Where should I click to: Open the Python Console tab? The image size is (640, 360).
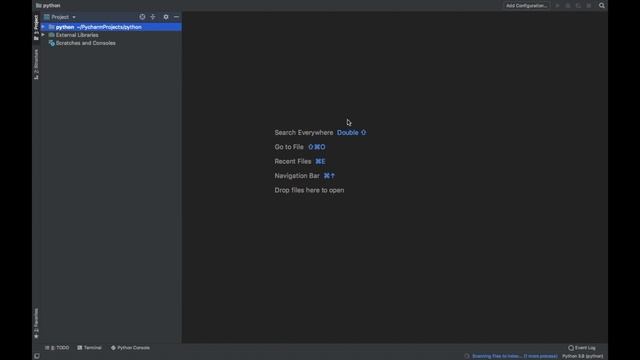tap(130, 348)
